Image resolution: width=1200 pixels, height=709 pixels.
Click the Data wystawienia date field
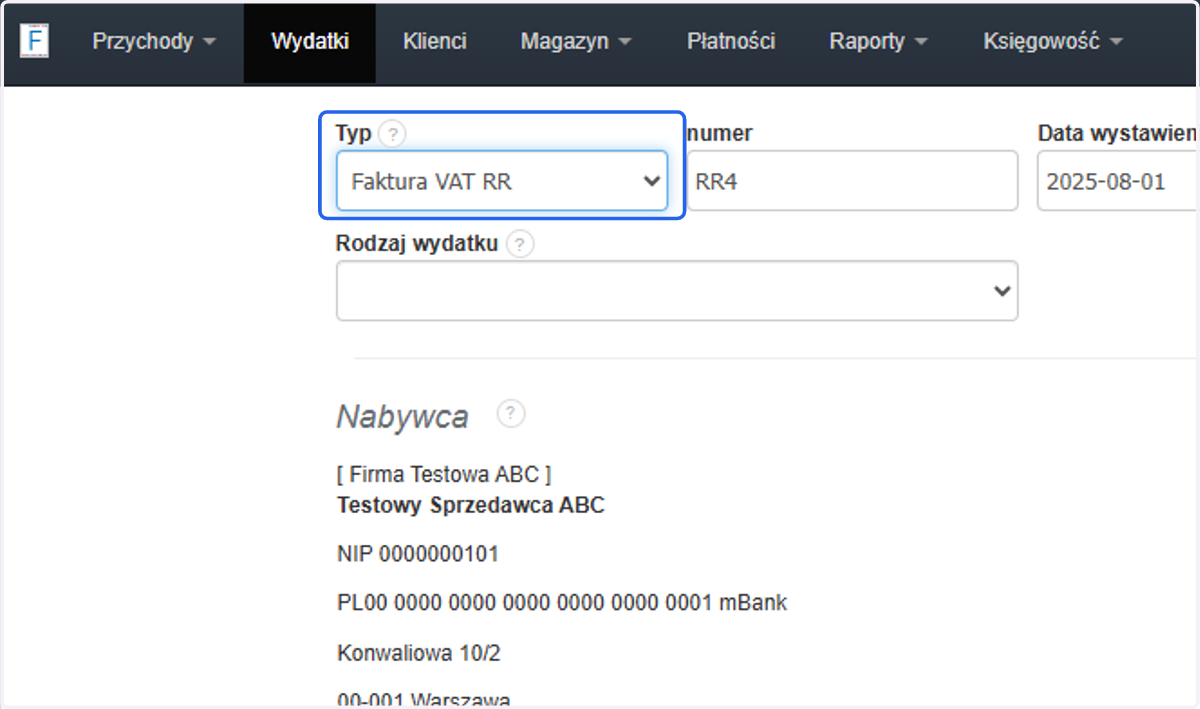(x=1118, y=181)
